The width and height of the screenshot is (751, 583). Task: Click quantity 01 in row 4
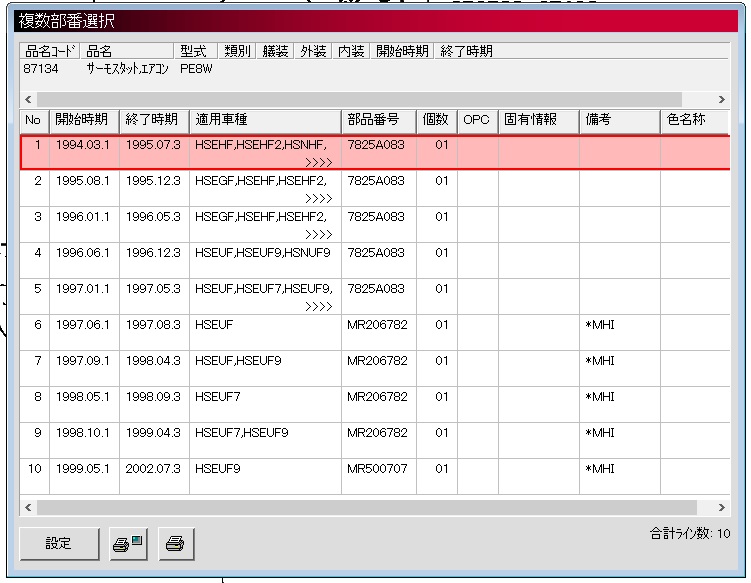tap(442, 252)
